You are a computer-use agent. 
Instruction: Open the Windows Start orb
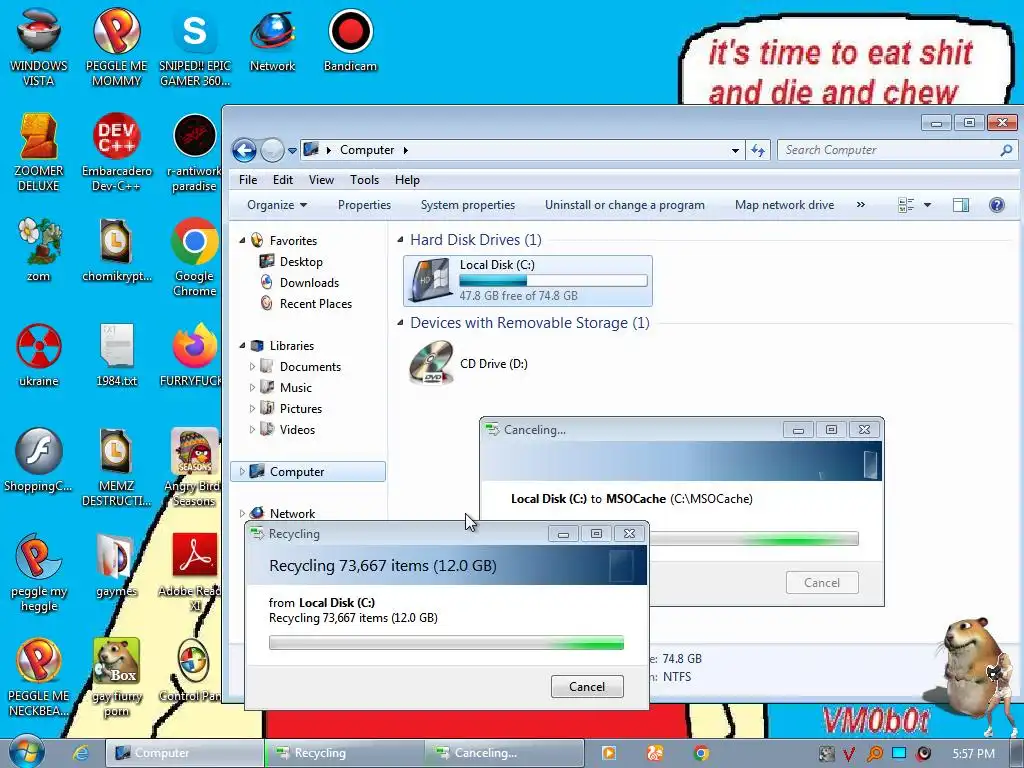coord(27,752)
